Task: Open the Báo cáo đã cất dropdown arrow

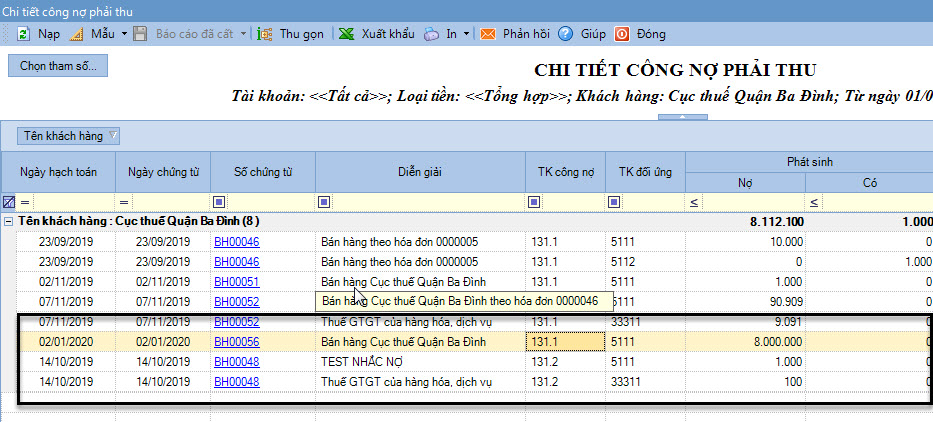Action: [x=243, y=34]
